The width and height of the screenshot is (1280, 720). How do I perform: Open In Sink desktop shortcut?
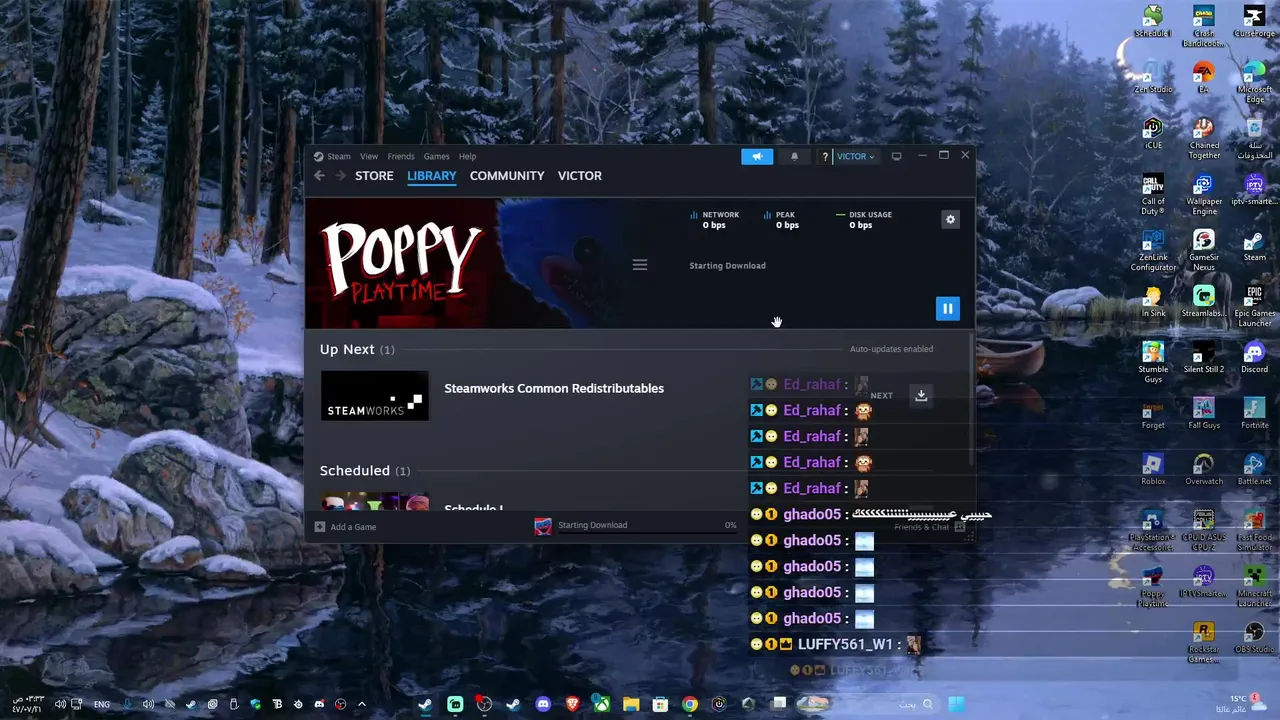pos(1153,301)
